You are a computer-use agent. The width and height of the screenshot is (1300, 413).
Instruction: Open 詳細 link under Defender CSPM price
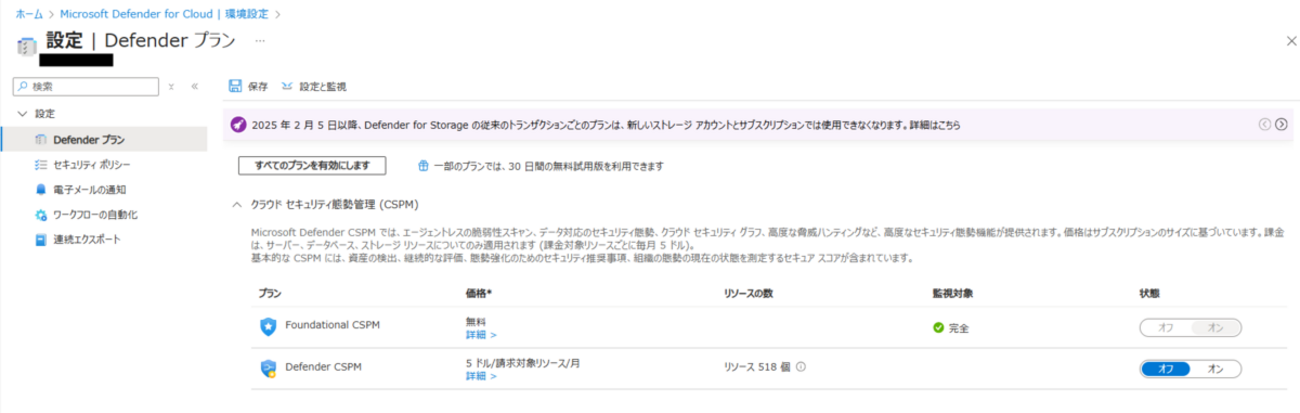coord(480,377)
